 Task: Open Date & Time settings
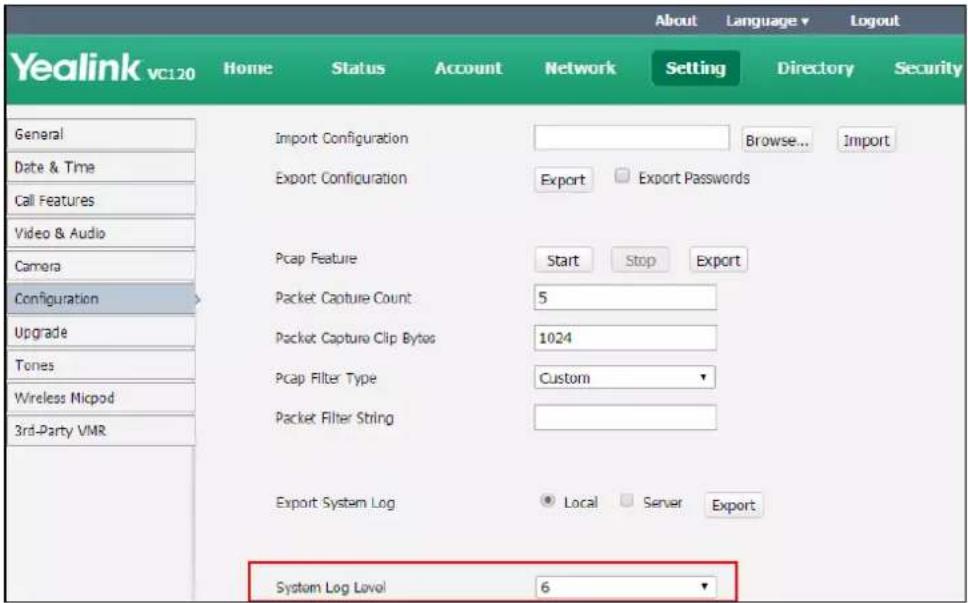click(x=102, y=167)
